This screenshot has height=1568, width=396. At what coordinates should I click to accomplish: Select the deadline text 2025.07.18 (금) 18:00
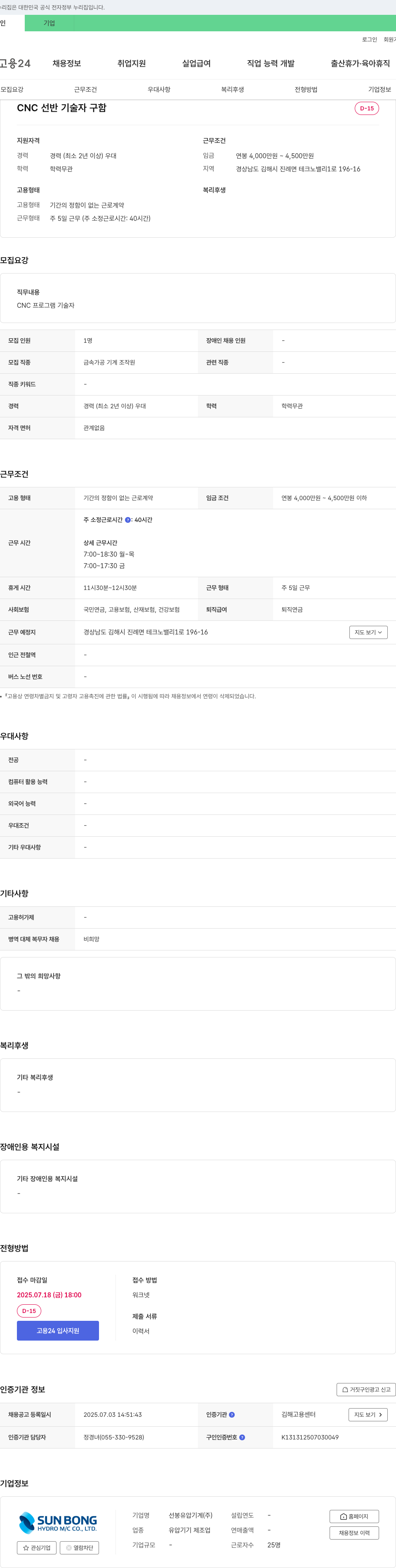tap(49, 1295)
